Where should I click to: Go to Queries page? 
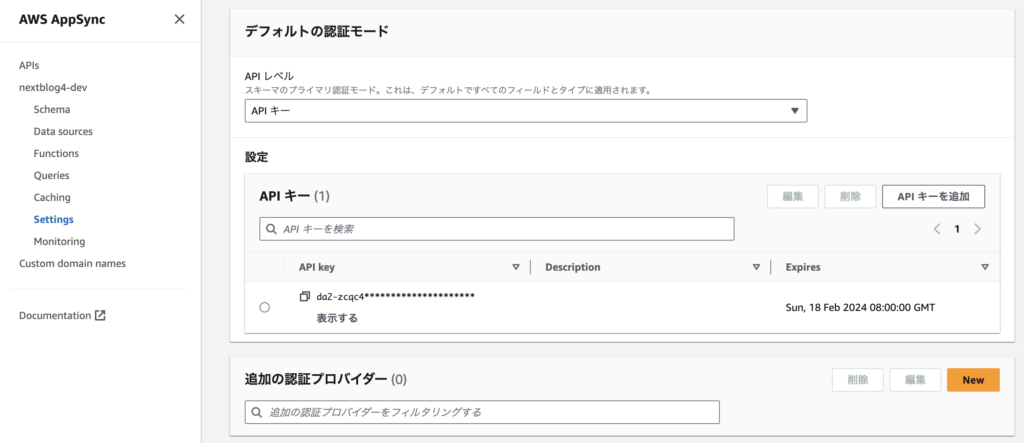tap(51, 176)
